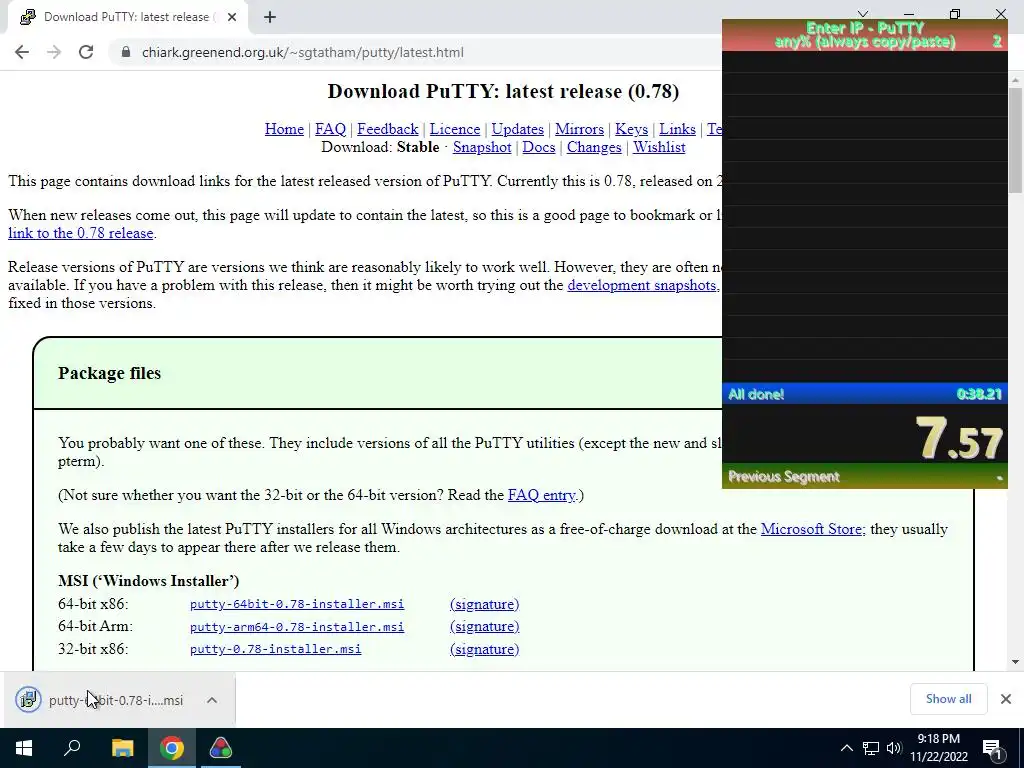Screen dimensions: 1024x768
Task: Download 32-bit putty-0.78-installer.msi
Action: 275,649
